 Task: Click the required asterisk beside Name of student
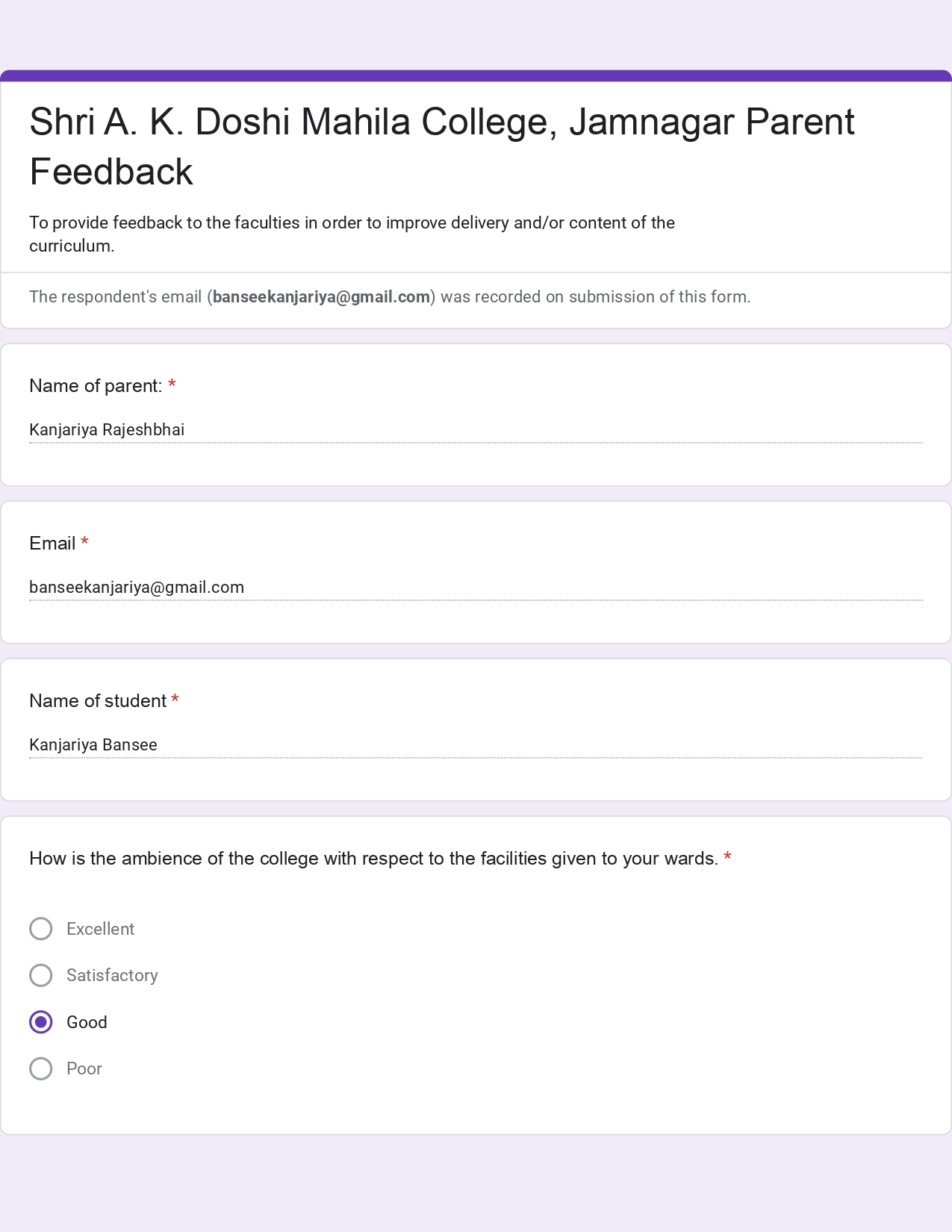[x=175, y=700]
